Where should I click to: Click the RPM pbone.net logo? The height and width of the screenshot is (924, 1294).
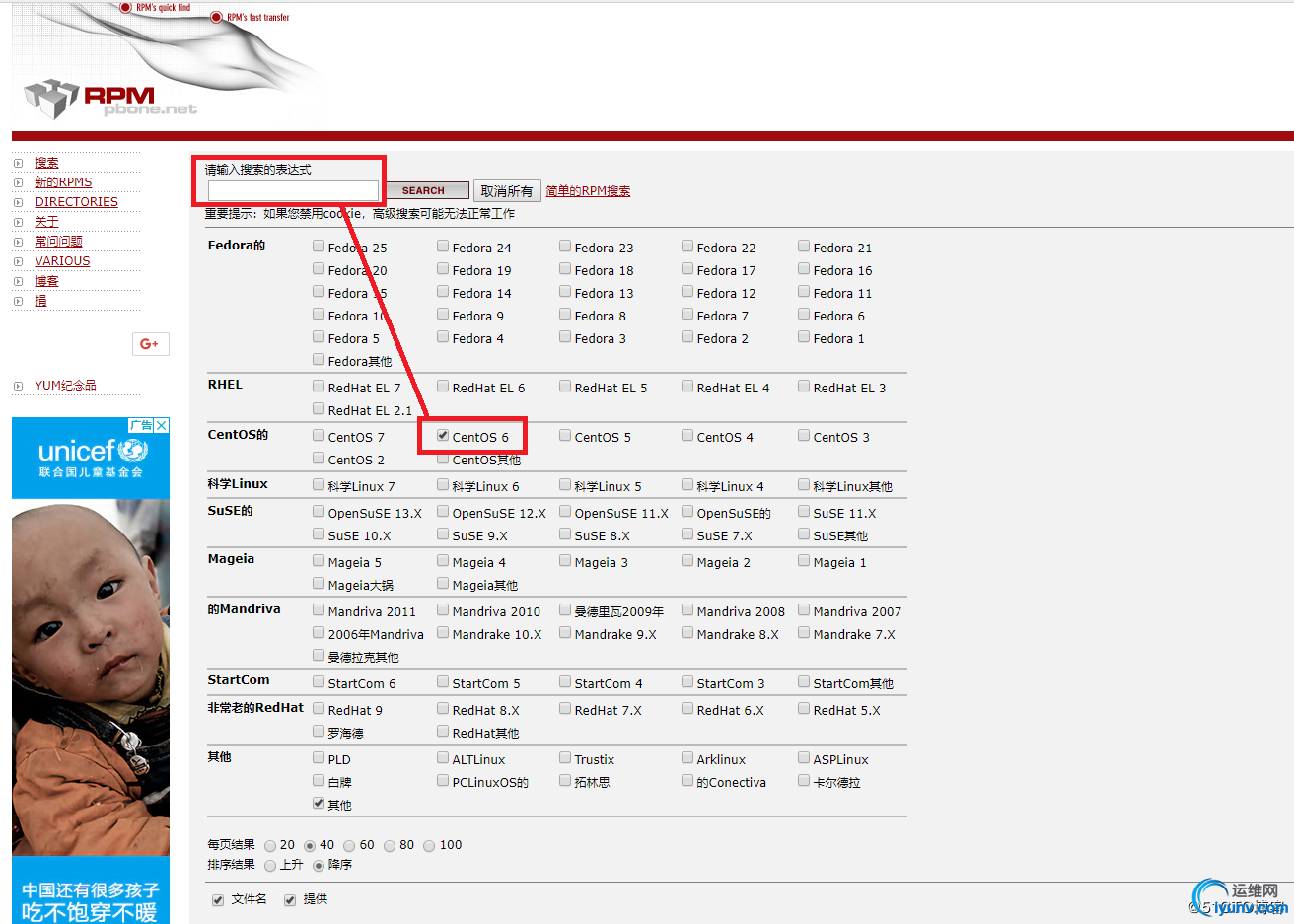(110, 100)
